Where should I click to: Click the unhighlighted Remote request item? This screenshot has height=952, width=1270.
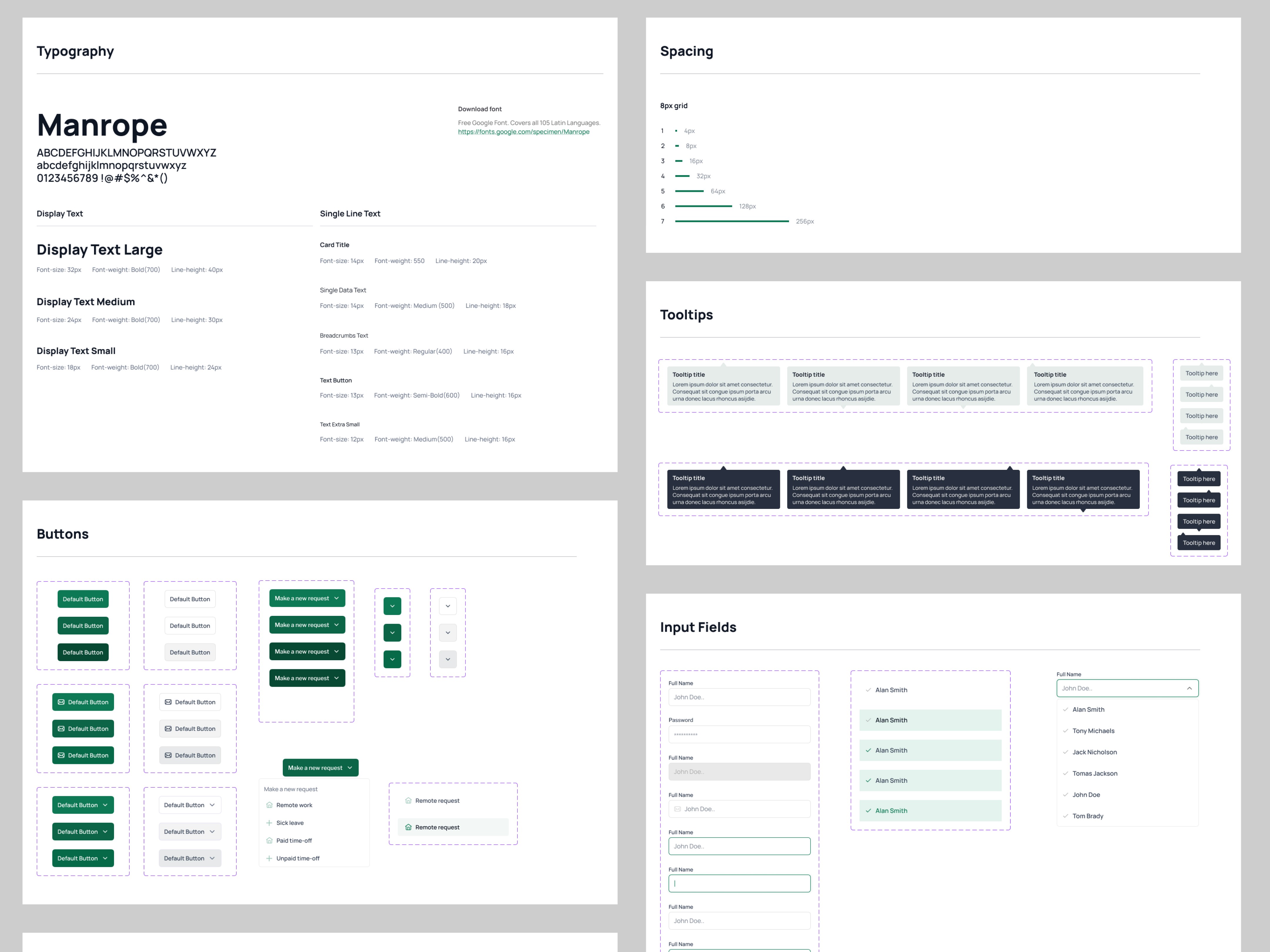pyautogui.click(x=437, y=800)
